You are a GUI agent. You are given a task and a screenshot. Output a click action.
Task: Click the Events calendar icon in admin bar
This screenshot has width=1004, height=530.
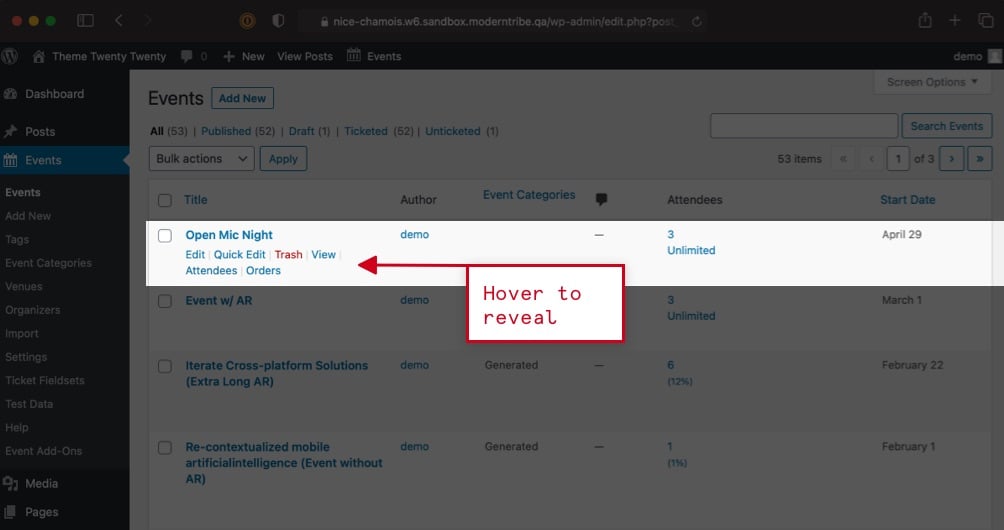[353, 55]
